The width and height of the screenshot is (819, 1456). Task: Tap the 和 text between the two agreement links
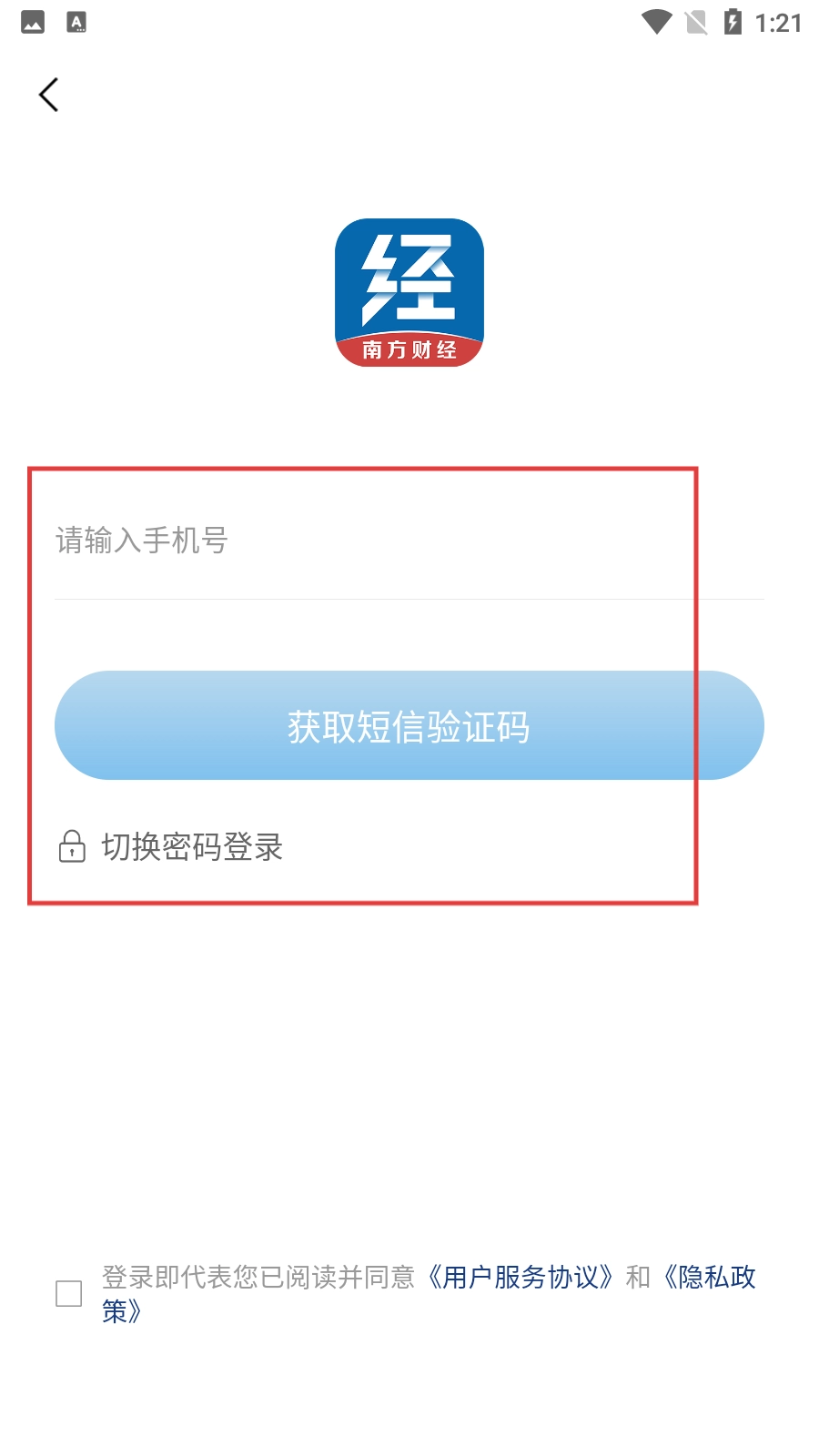[x=638, y=1277]
